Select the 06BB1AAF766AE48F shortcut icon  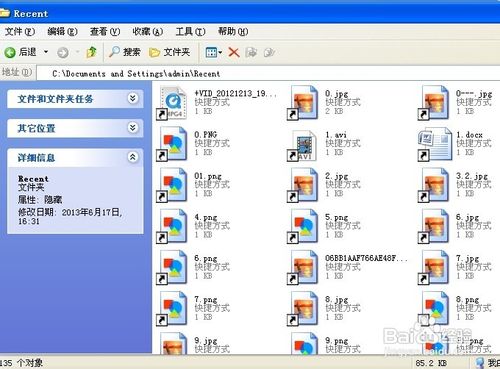(303, 267)
